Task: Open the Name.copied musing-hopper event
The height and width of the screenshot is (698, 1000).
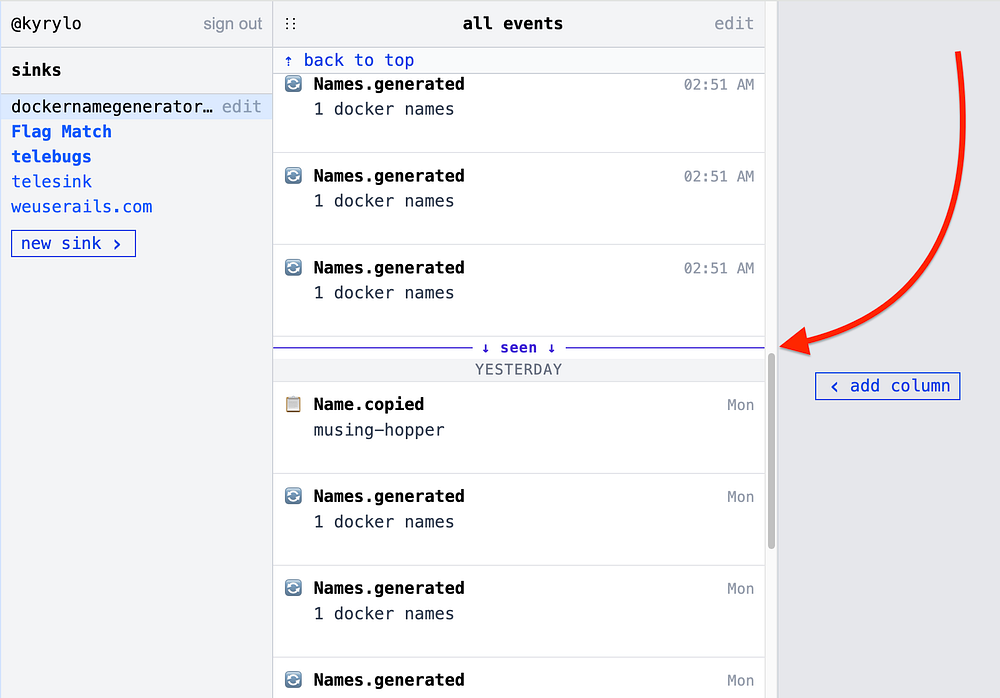Action: 519,427
